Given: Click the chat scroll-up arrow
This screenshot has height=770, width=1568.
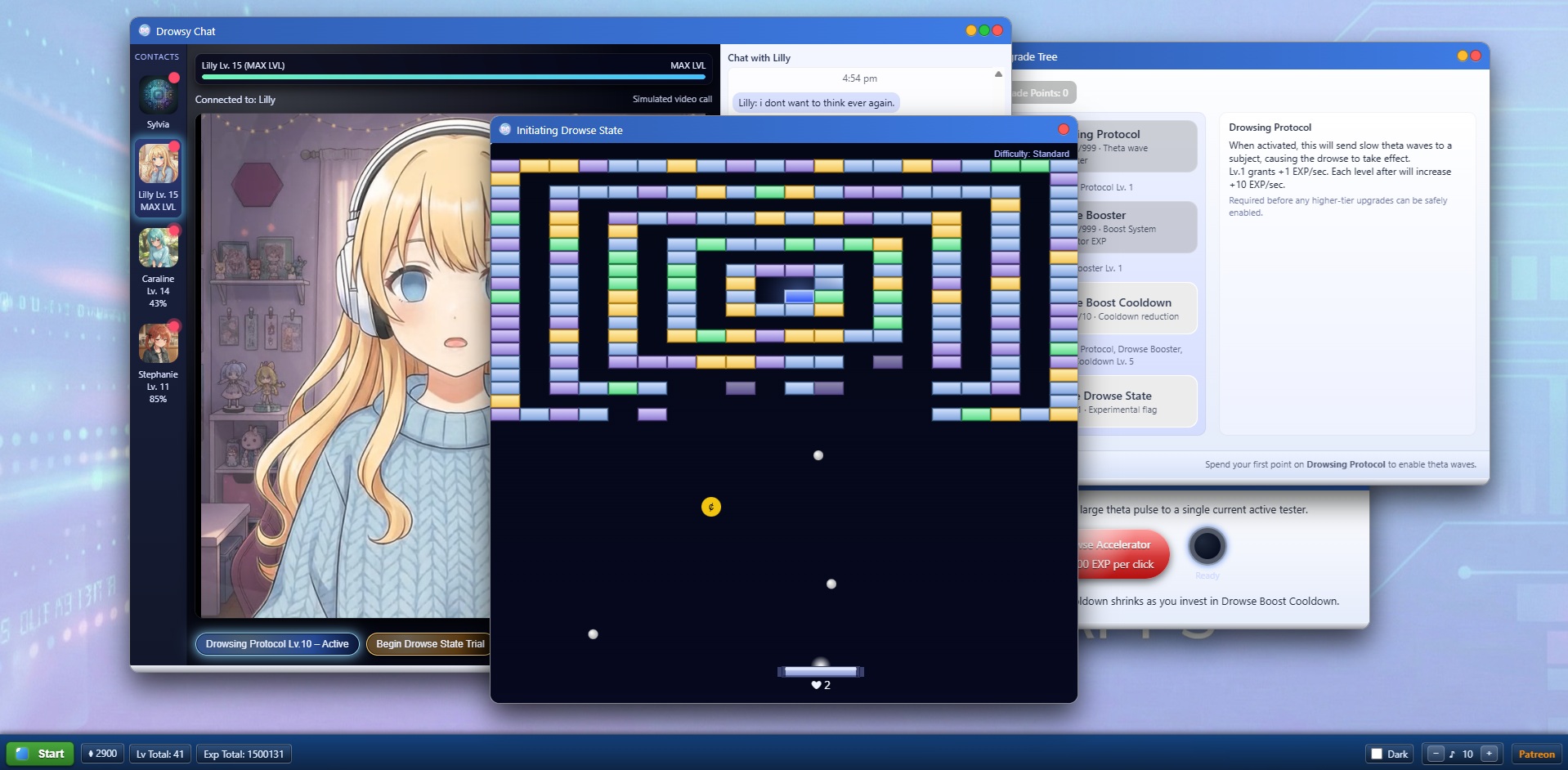Looking at the screenshot, I should click(x=999, y=73).
